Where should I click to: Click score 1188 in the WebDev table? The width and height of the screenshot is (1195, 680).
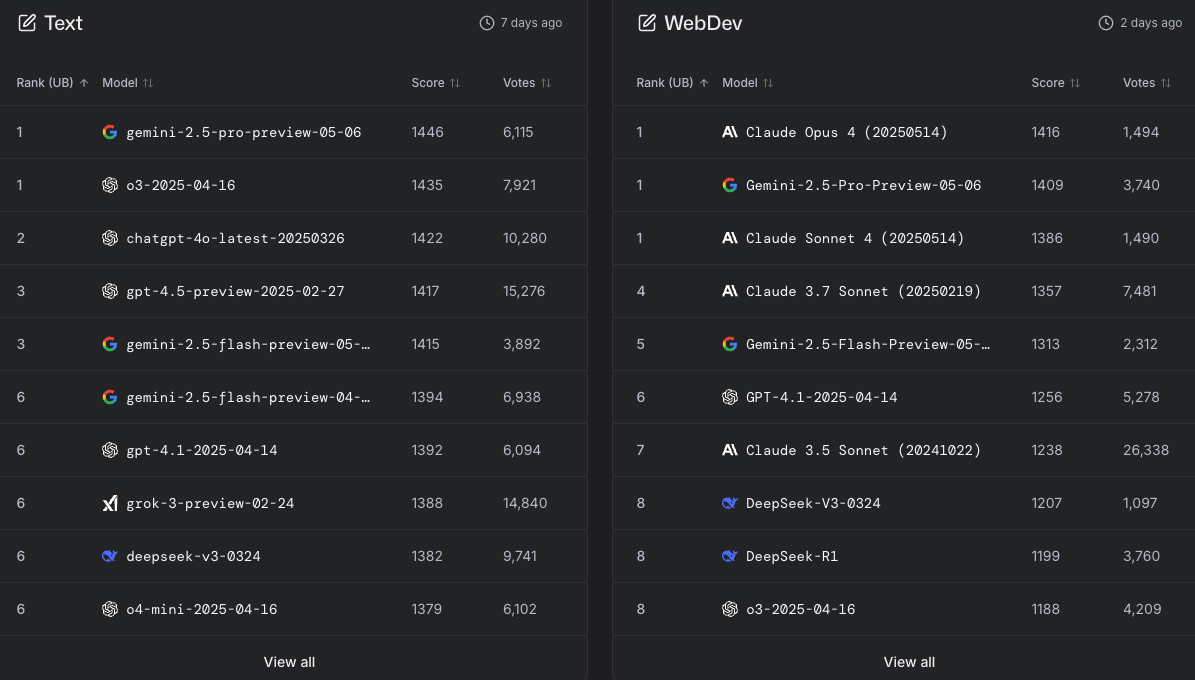click(1046, 609)
